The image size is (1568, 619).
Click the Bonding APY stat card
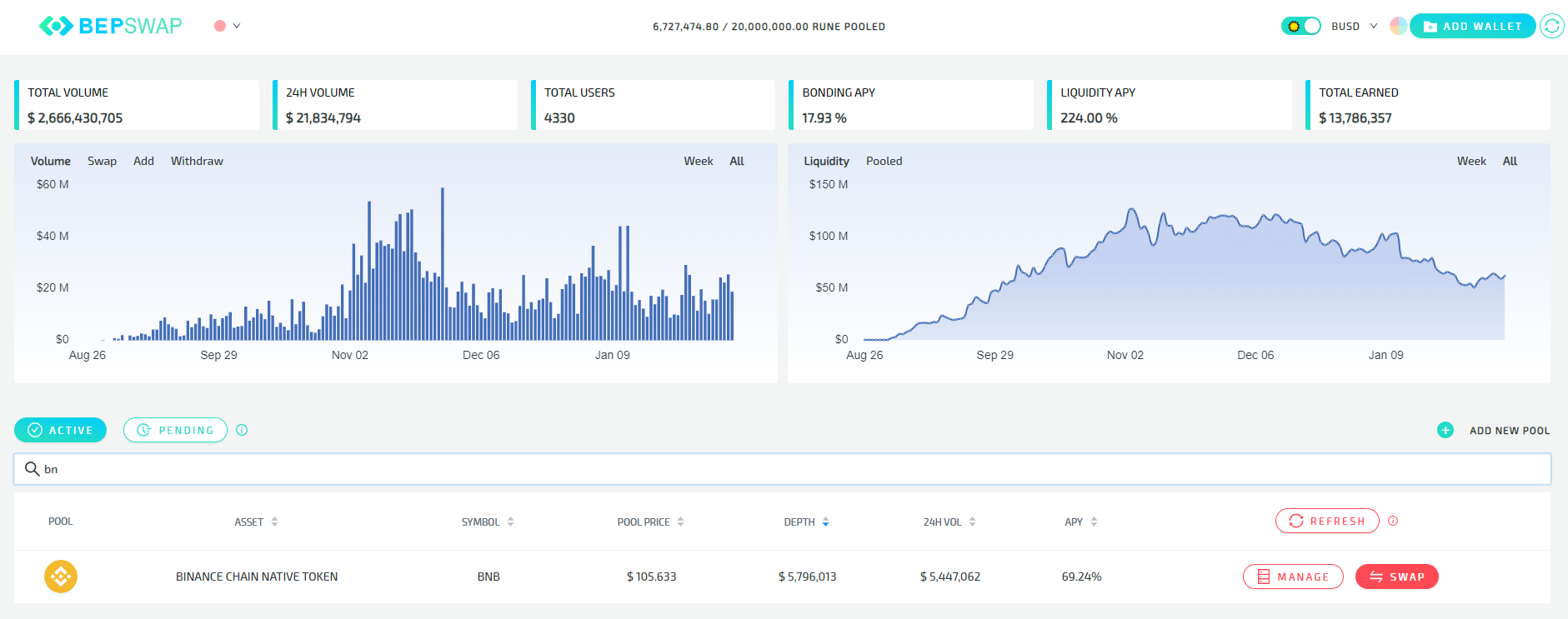911,105
